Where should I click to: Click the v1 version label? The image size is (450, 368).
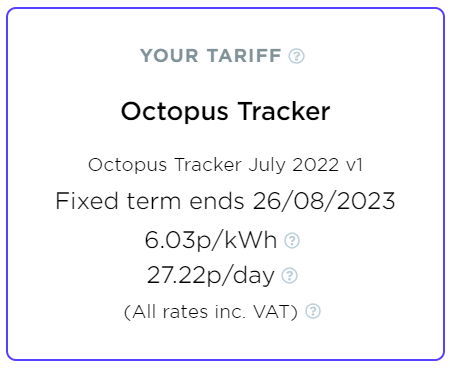click(x=354, y=165)
